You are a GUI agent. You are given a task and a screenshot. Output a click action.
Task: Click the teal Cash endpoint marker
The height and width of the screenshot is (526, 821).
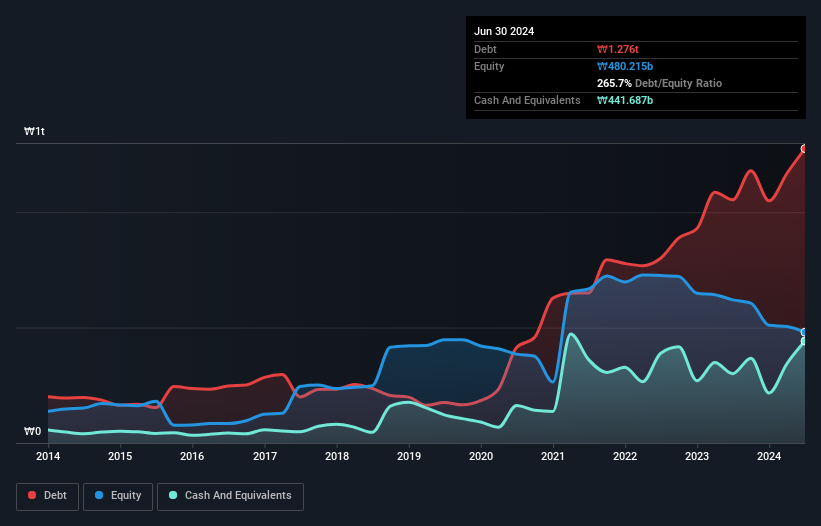805,341
